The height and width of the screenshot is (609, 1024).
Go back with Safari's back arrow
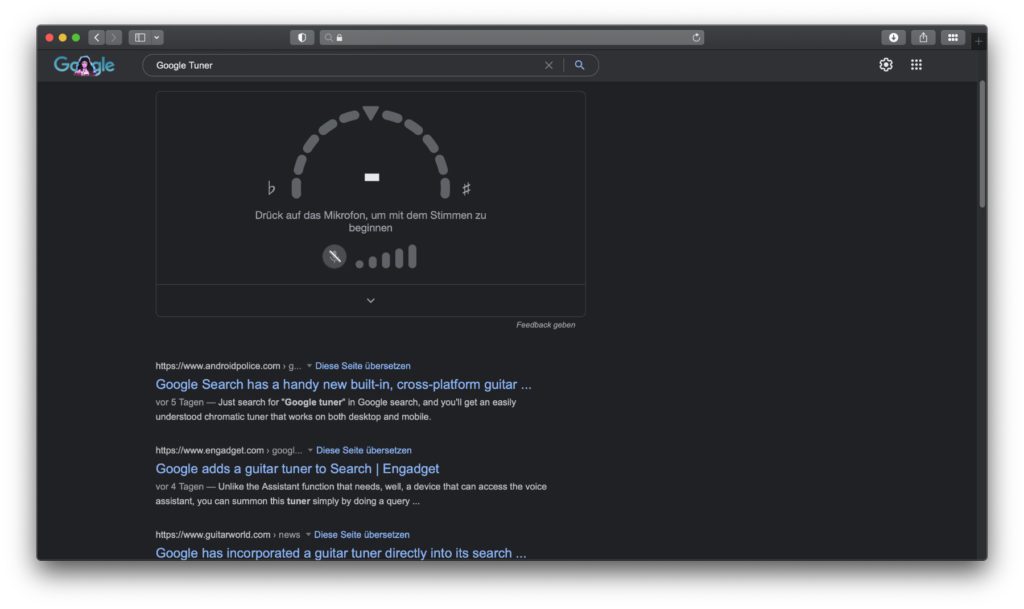tap(97, 38)
